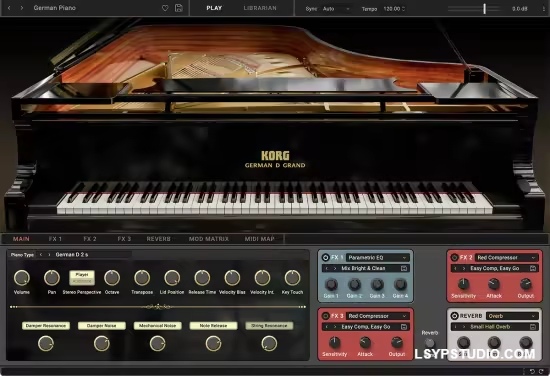Screen dimensions: 550x376
Task: Go to the previous preset in the top bar
Action: pos(9,8)
